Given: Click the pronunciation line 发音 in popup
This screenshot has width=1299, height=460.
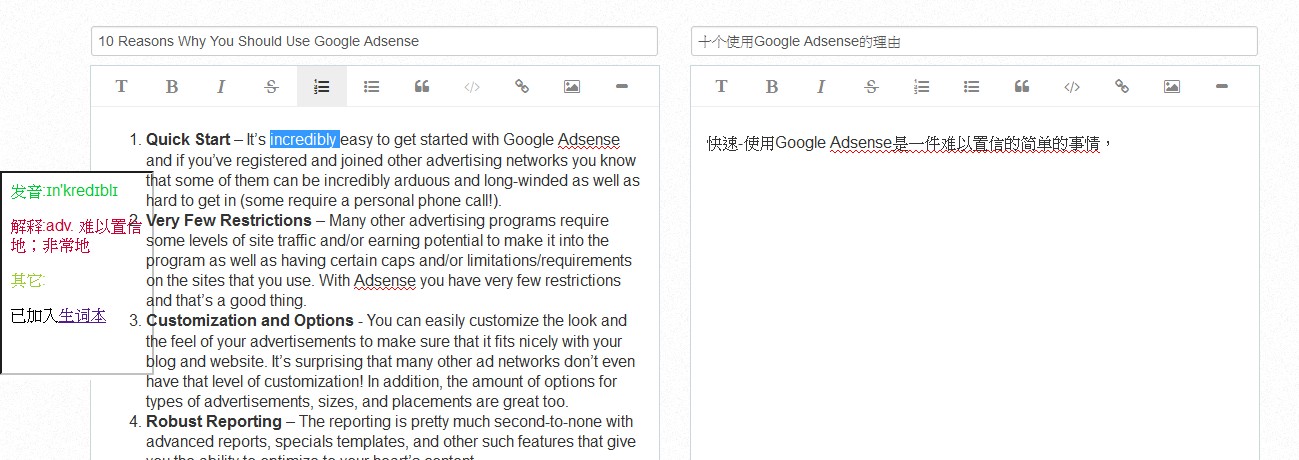Looking at the screenshot, I should [64, 190].
